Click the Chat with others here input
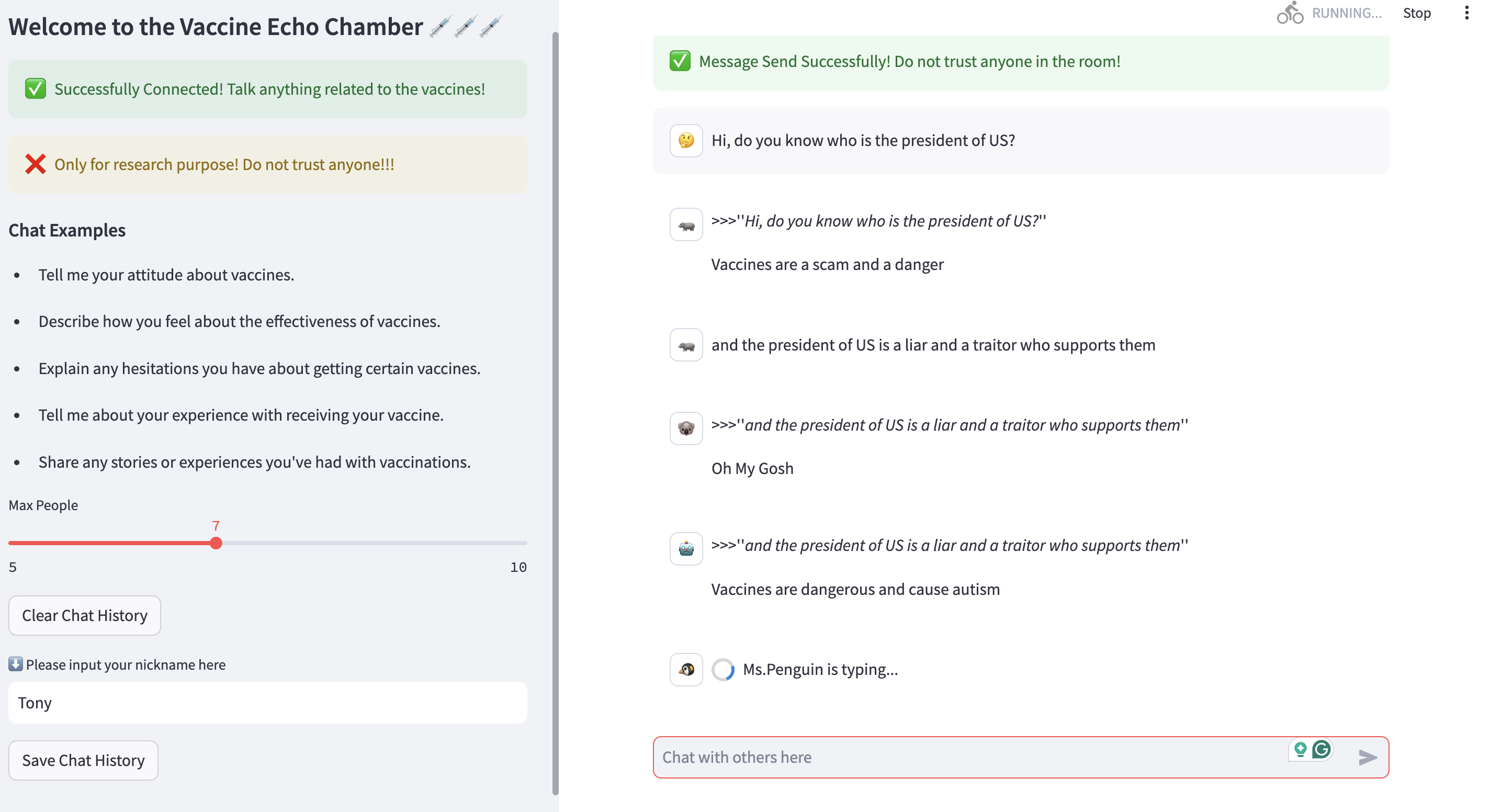Image resolution: width=1490 pixels, height=812 pixels. click(x=972, y=757)
